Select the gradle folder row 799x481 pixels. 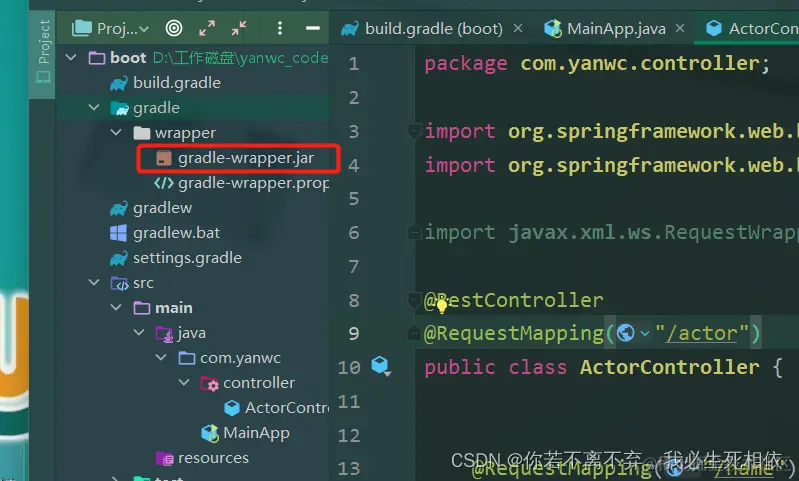tap(193, 108)
